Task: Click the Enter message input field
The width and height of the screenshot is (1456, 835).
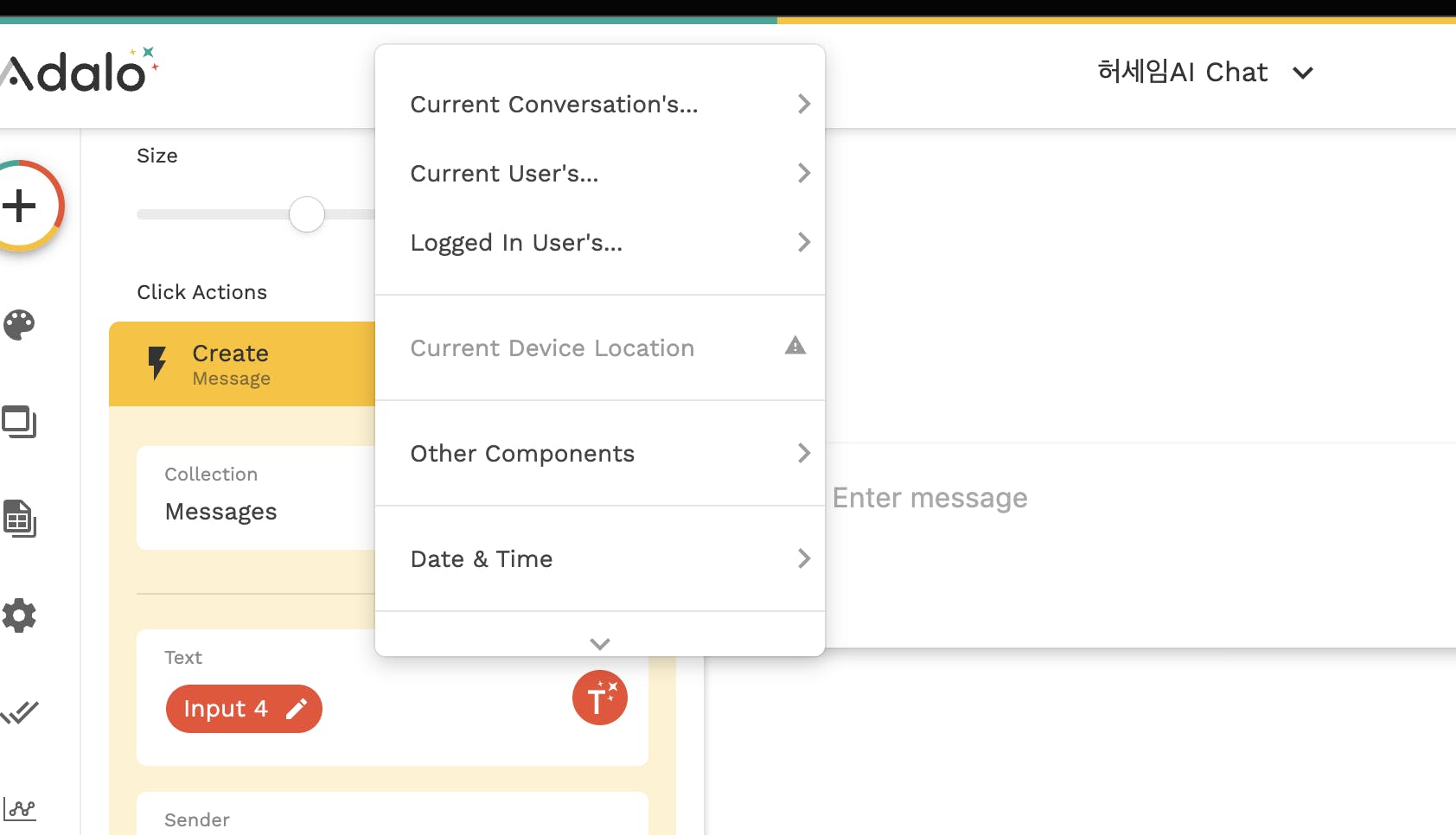Action: tap(930, 498)
